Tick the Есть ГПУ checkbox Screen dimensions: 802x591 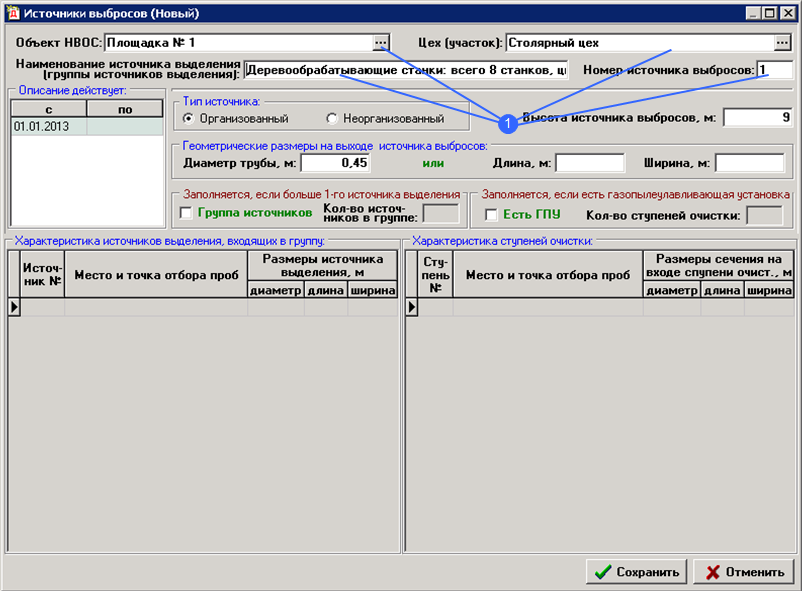[x=491, y=215]
